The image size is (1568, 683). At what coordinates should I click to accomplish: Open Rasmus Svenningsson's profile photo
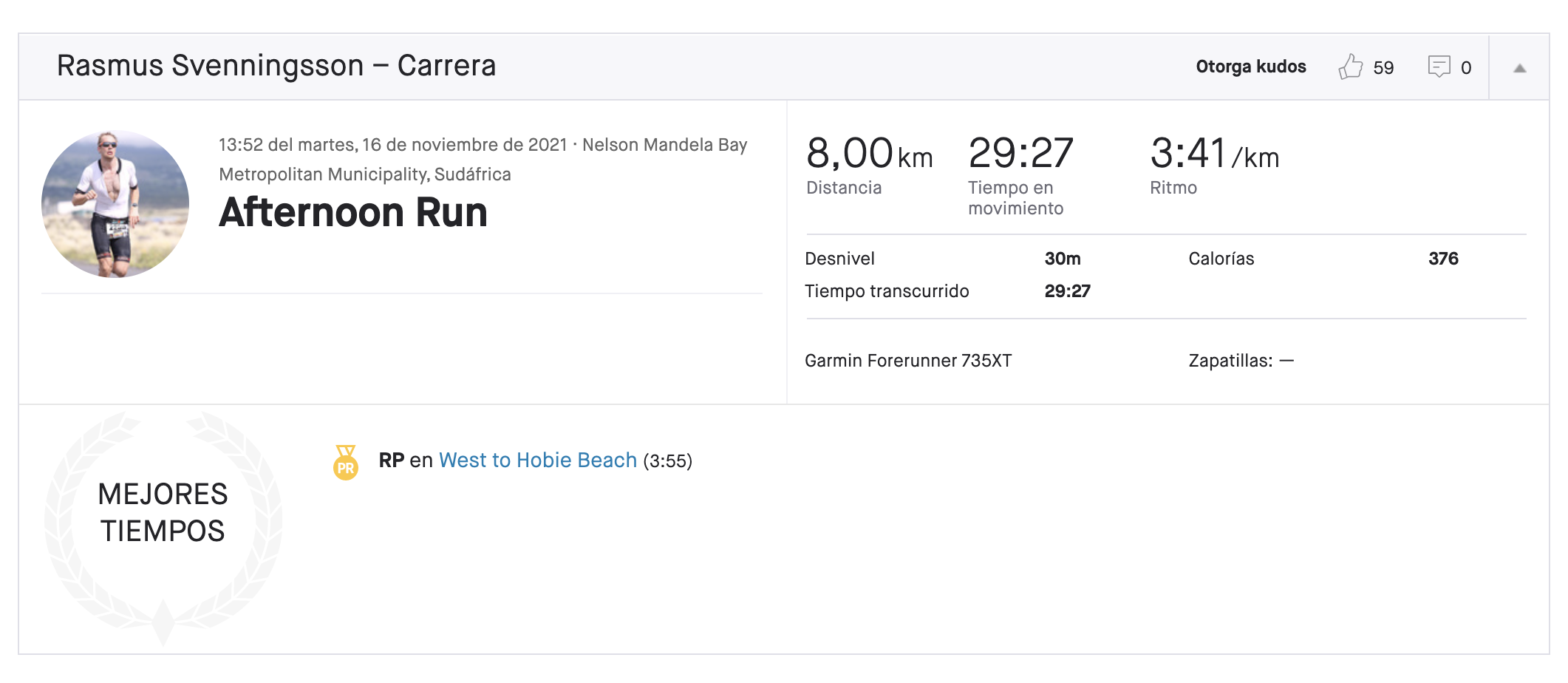pyautogui.click(x=115, y=204)
